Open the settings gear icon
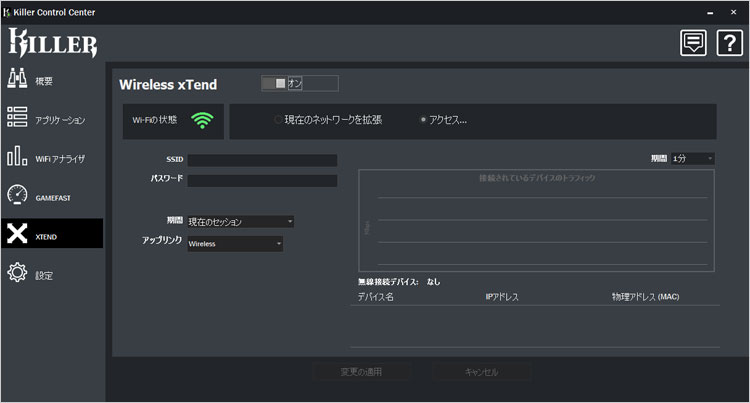750x403 pixels. click(17, 272)
